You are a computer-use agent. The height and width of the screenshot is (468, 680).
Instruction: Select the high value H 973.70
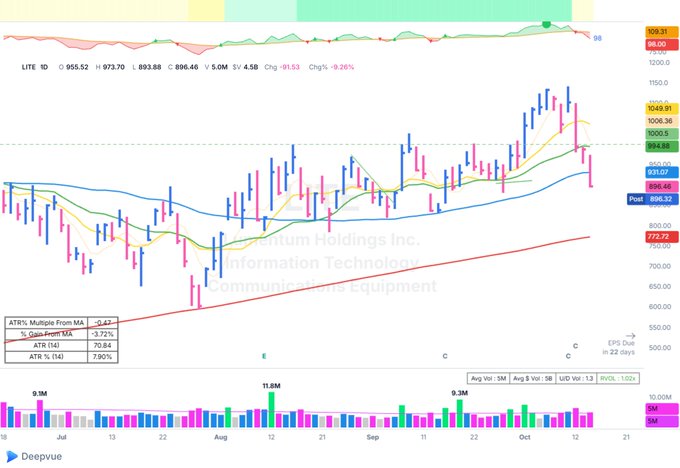pos(110,67)
